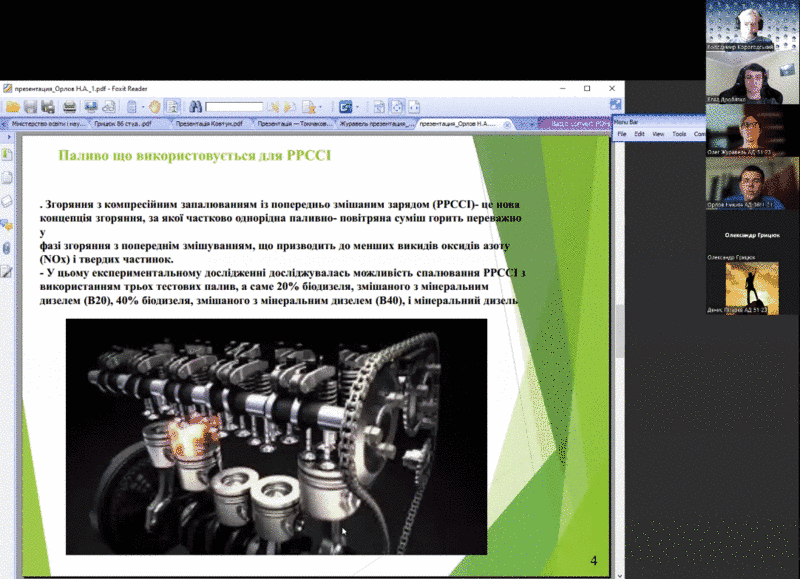Click the File menu in Menu Bar window
800x579 pixels.
click(x=622, y=134)
